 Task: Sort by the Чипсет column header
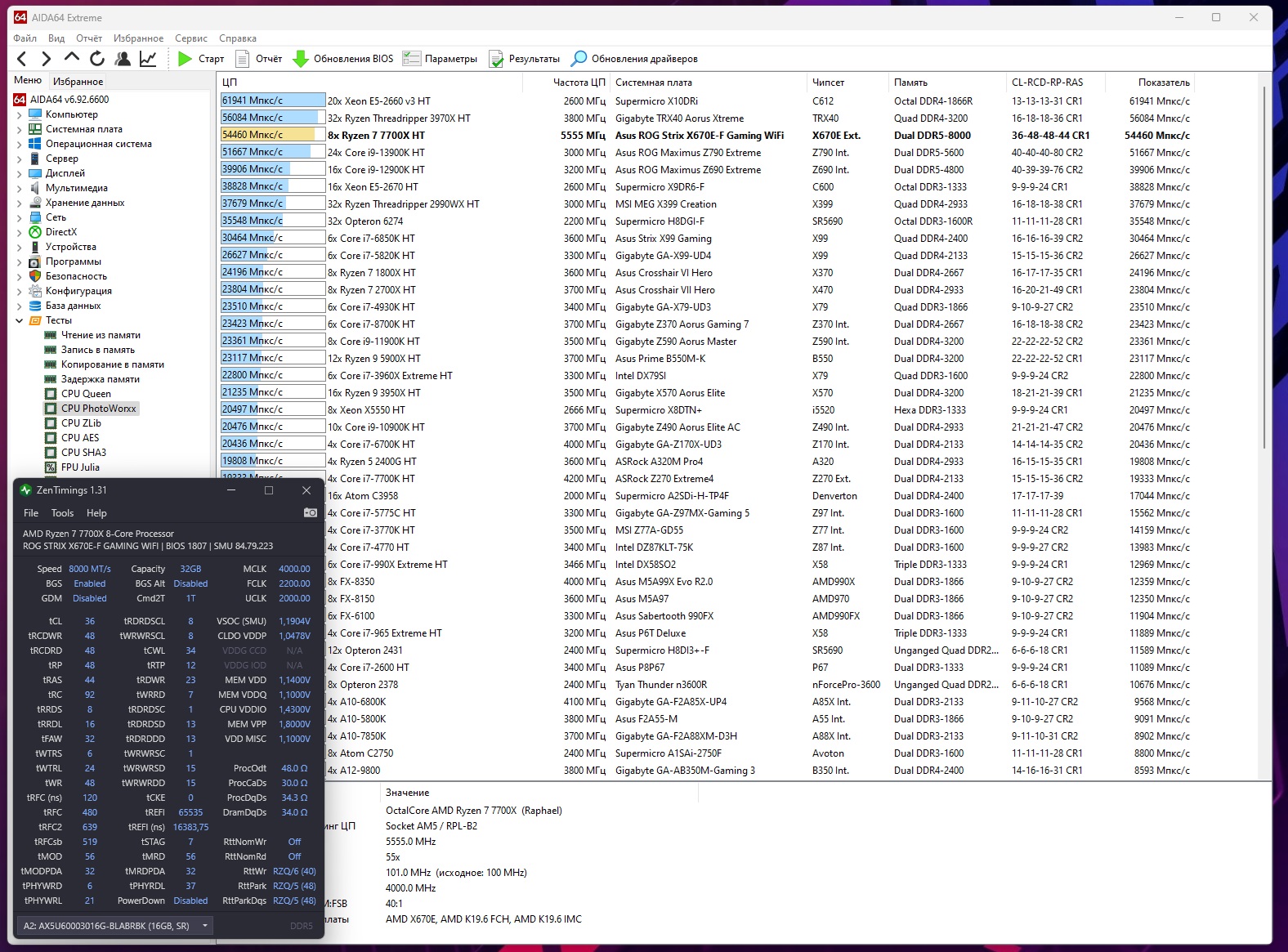point(847,83)
